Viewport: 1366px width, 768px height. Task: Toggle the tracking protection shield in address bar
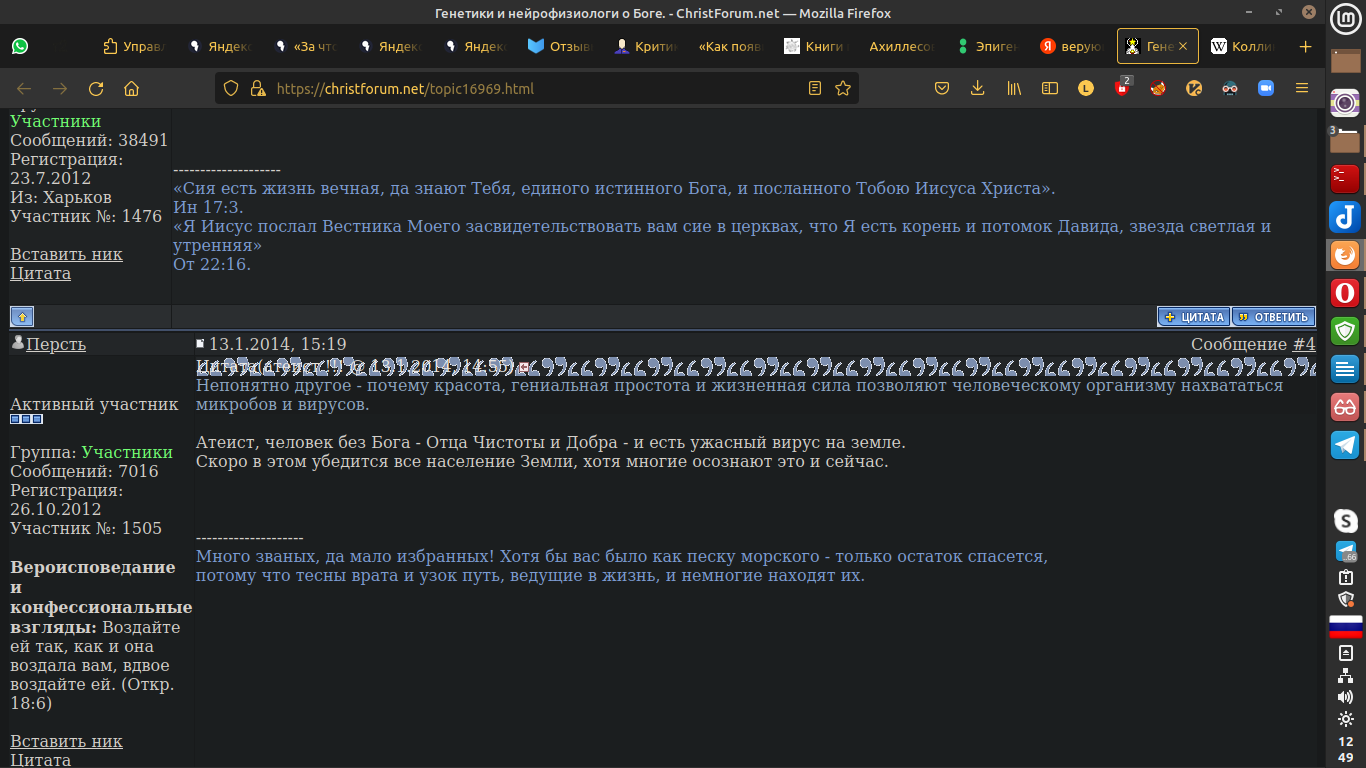230,88
